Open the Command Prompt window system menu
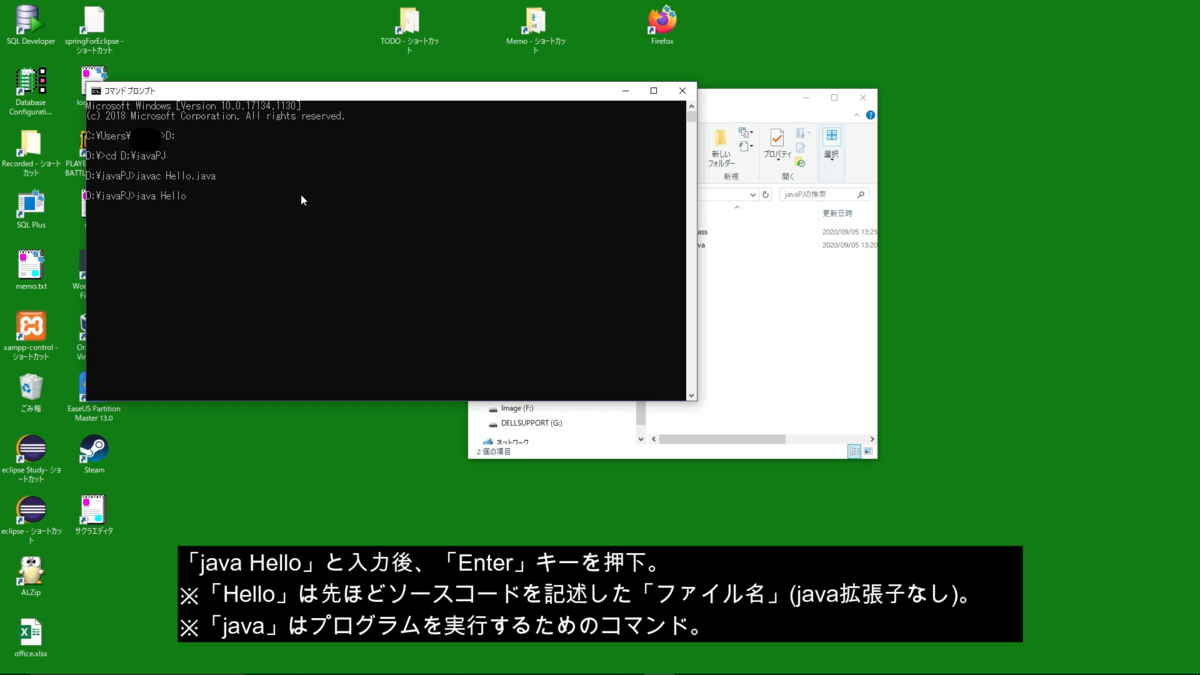Image resolution: width=1200 pixels, height=675 pixels. (x=98, y=90)
